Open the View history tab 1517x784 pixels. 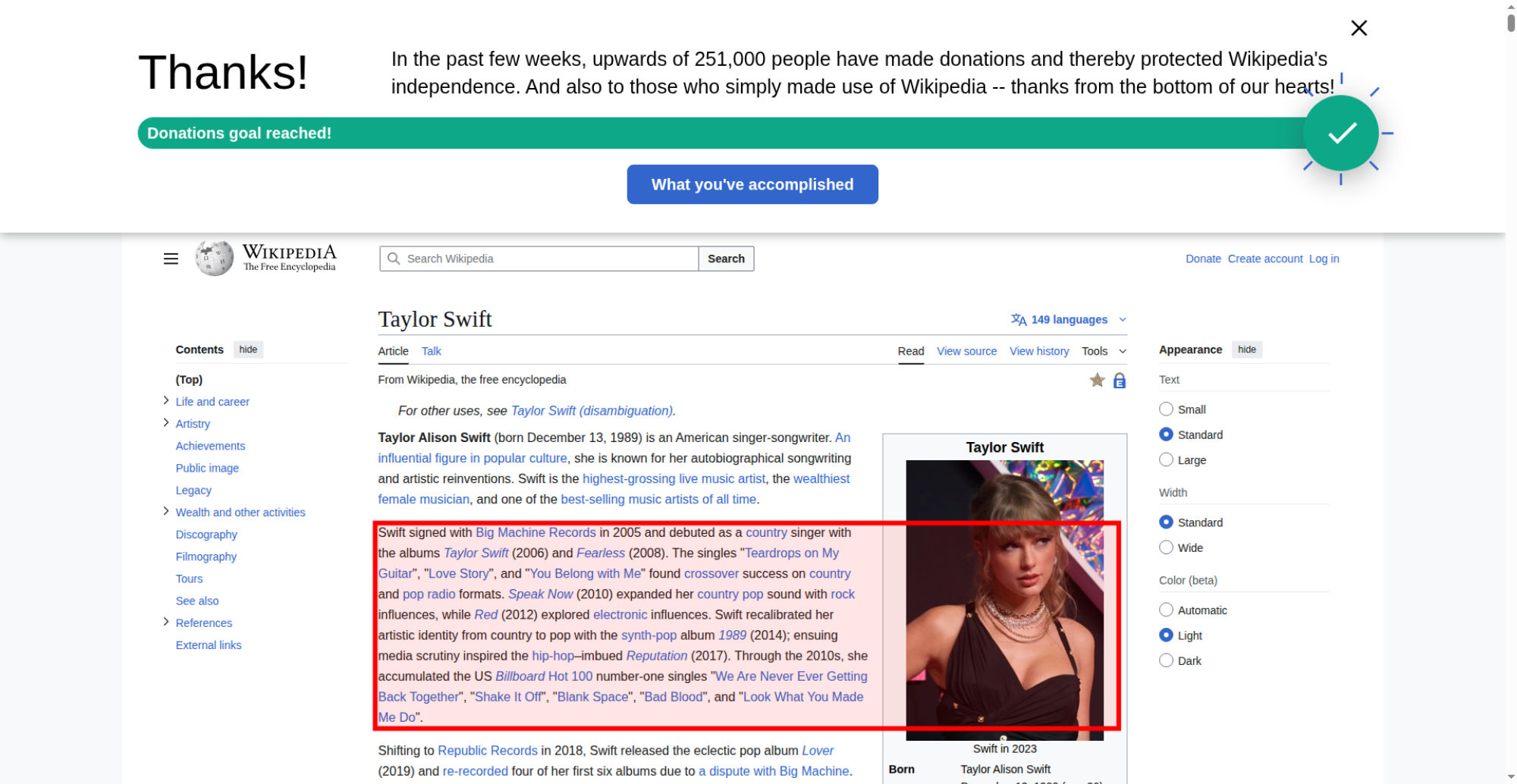coord(1038,351)
